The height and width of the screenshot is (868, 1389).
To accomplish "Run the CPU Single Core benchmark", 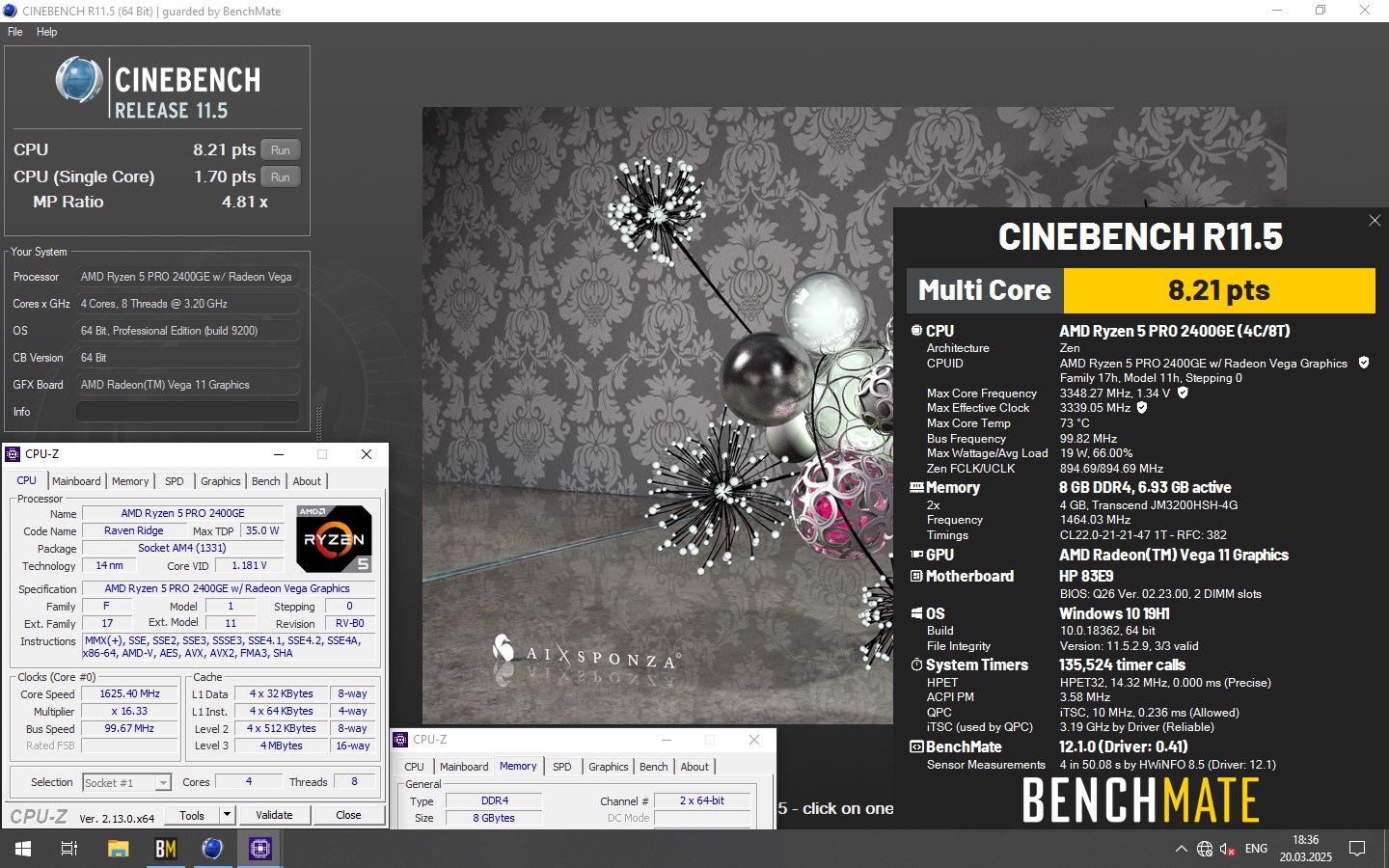I will click(x=281, y=176).
